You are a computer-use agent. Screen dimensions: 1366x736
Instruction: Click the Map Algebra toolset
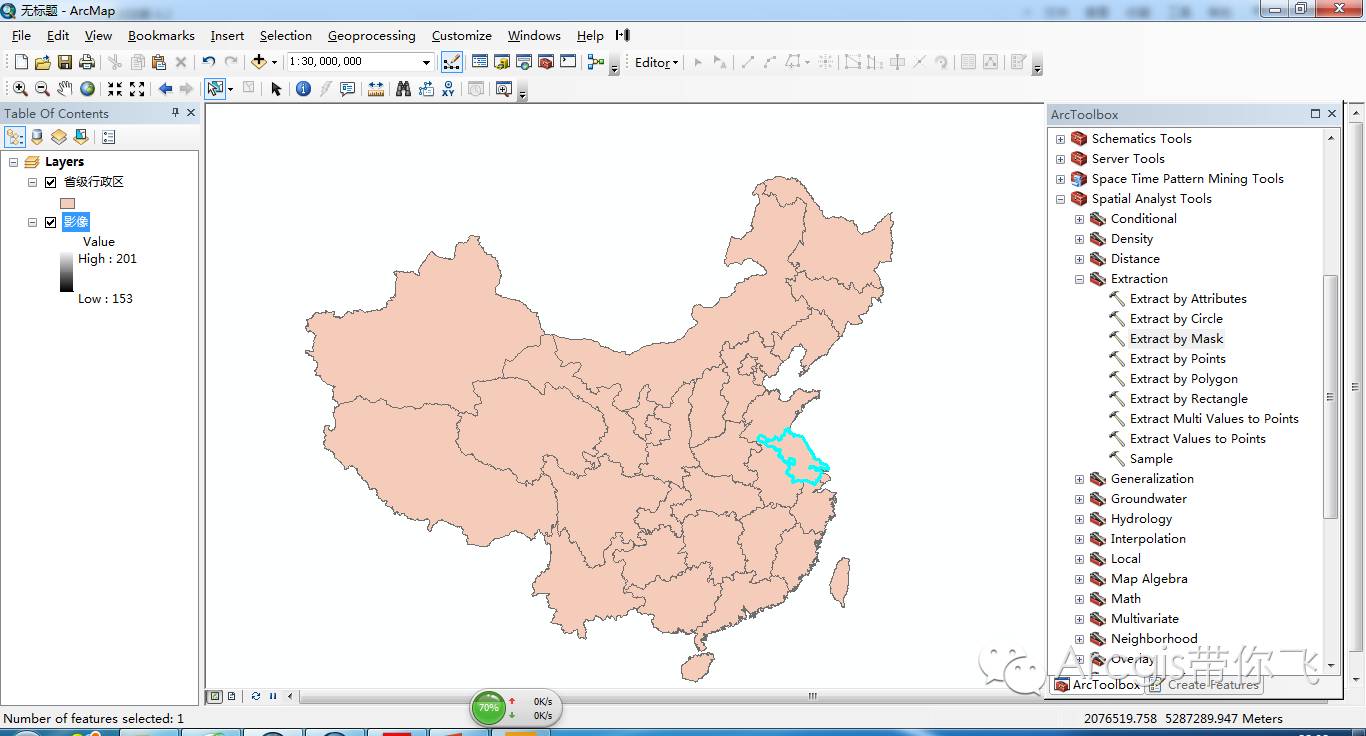click(1149, 579)
